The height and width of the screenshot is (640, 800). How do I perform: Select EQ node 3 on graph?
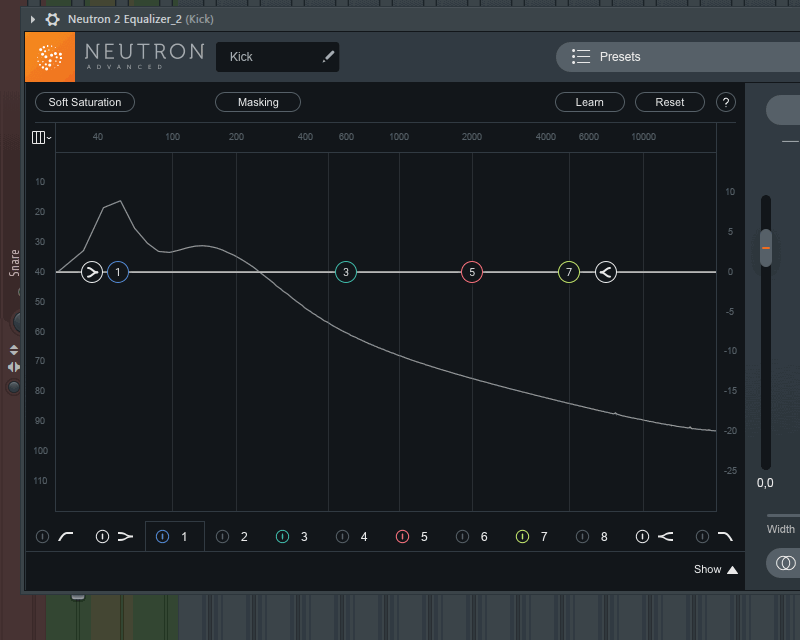coord(346,272)
